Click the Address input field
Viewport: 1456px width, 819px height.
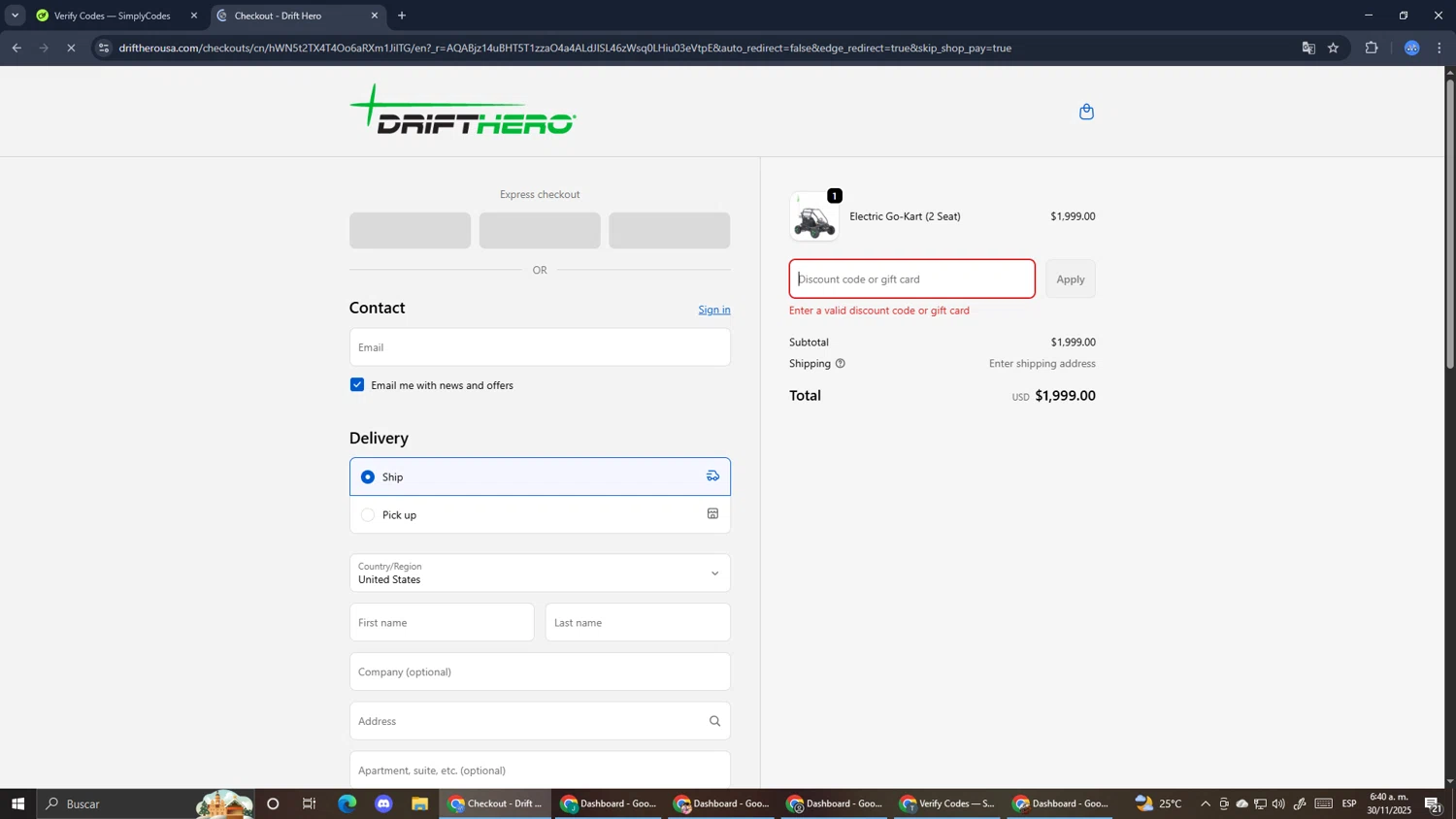[x=540, y=721]
